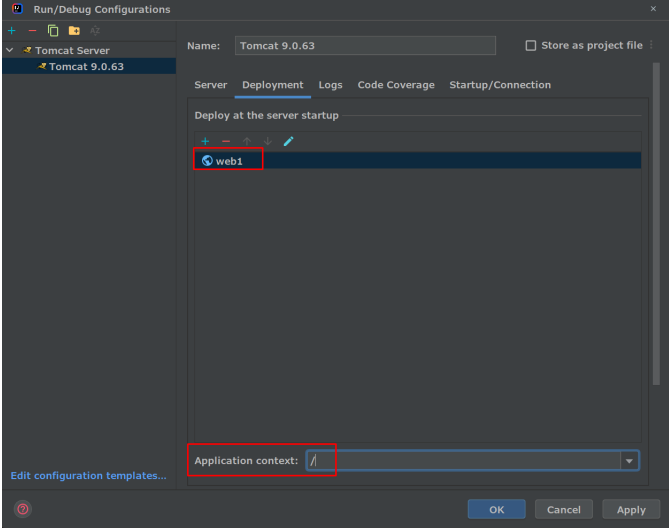Focus the Name input field
The height and width of the screenshot is (528, 669).
365,46
